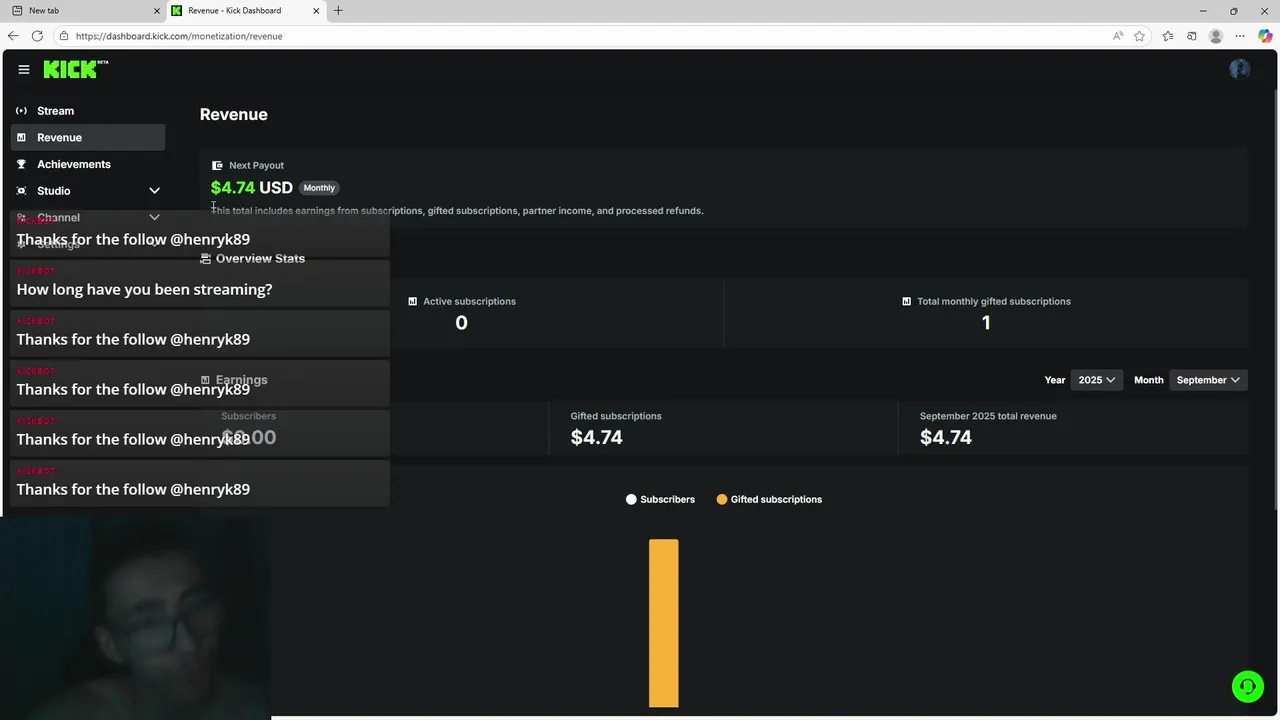Open the Month September dropdown
This screenshot has width=1280, height=720.
pyautogui.click(x=1208, y=380)
